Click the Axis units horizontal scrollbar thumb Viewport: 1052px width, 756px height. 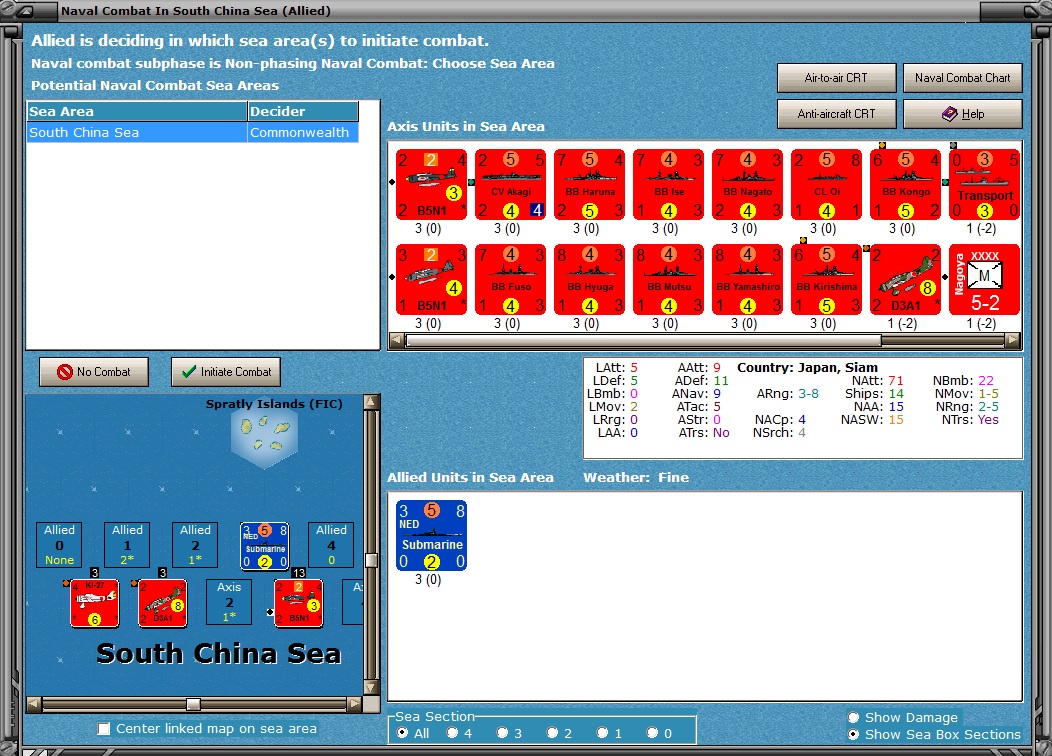pos(643,340)
